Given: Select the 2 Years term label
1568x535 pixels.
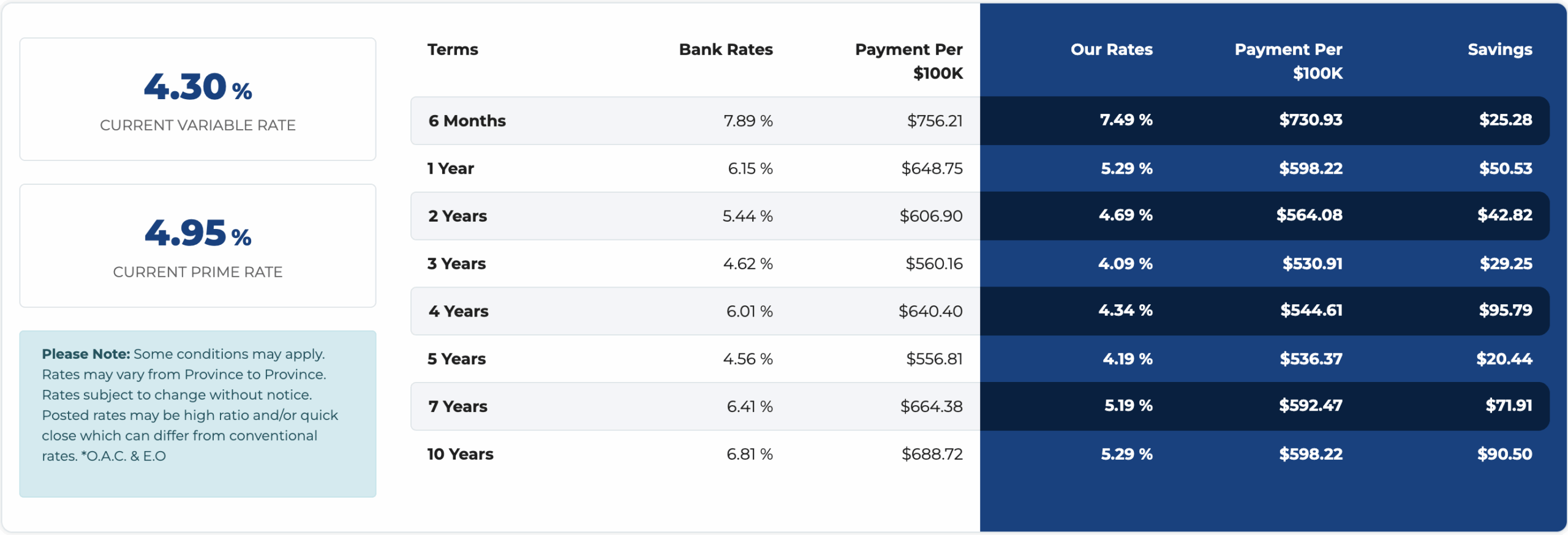Looking at the screenshot, I should coord(458,216).
